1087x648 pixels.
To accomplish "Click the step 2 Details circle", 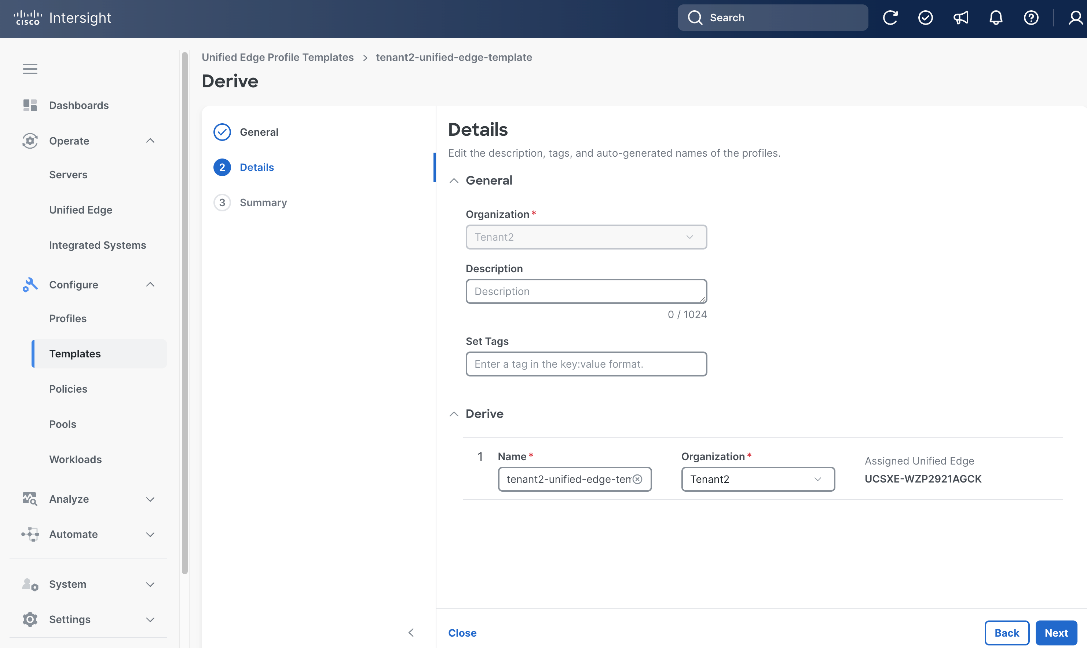I will 222,167.
